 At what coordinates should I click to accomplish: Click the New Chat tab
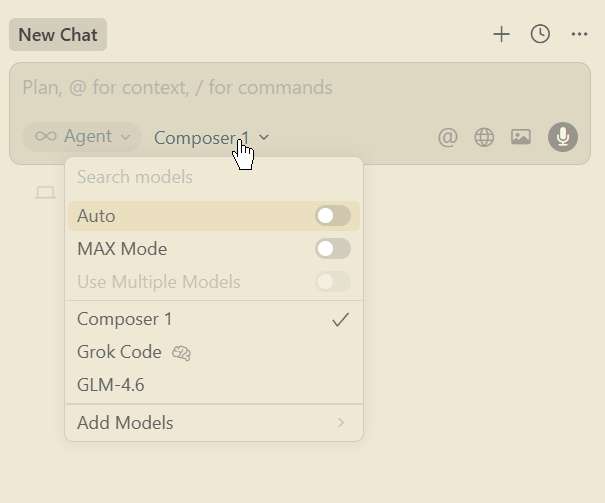(58, 35)
